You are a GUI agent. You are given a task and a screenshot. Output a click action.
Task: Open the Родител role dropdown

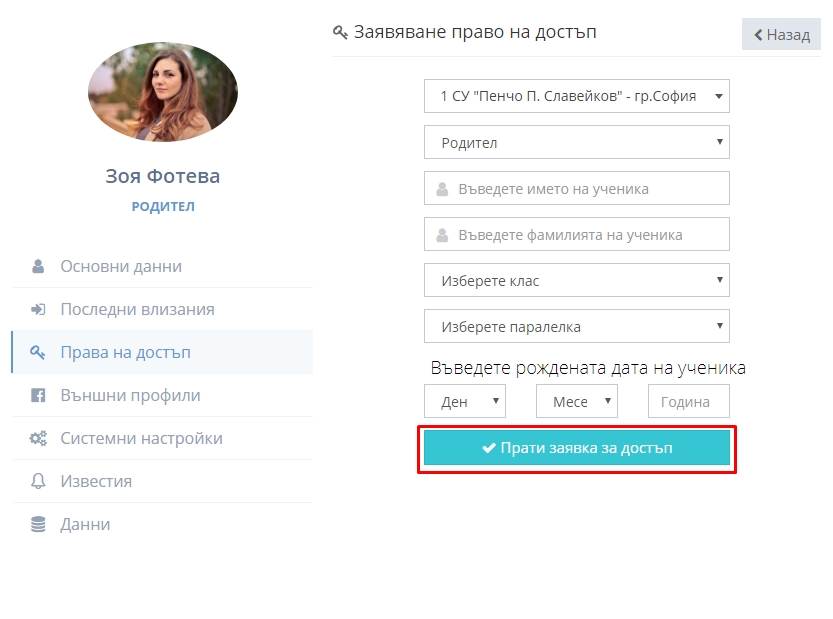[576, 142]
